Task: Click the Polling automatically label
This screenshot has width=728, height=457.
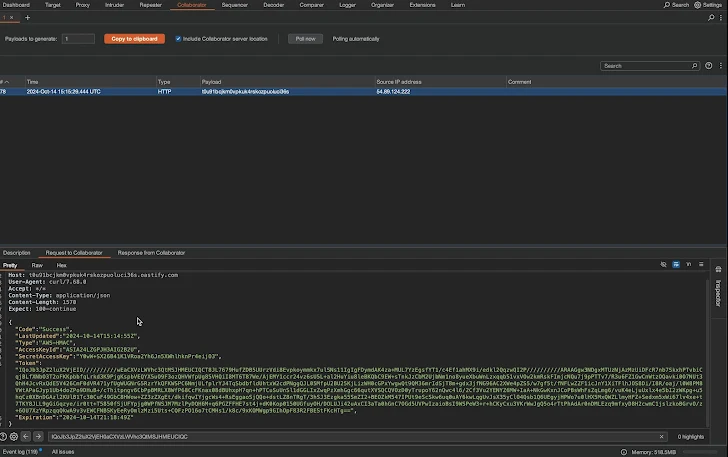Action: 356,39
